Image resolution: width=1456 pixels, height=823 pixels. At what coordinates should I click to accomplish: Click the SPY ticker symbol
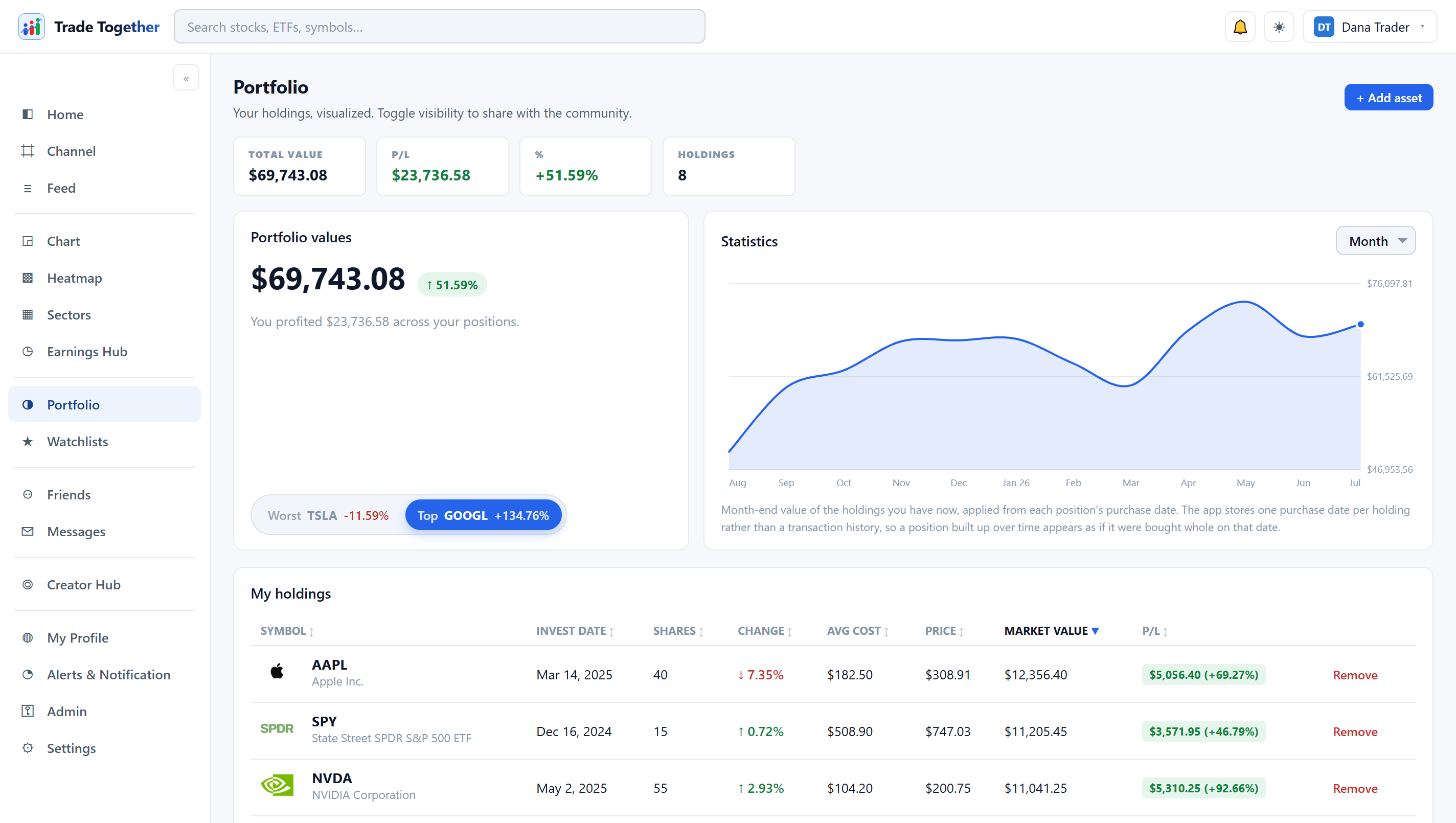pos(324,721)
